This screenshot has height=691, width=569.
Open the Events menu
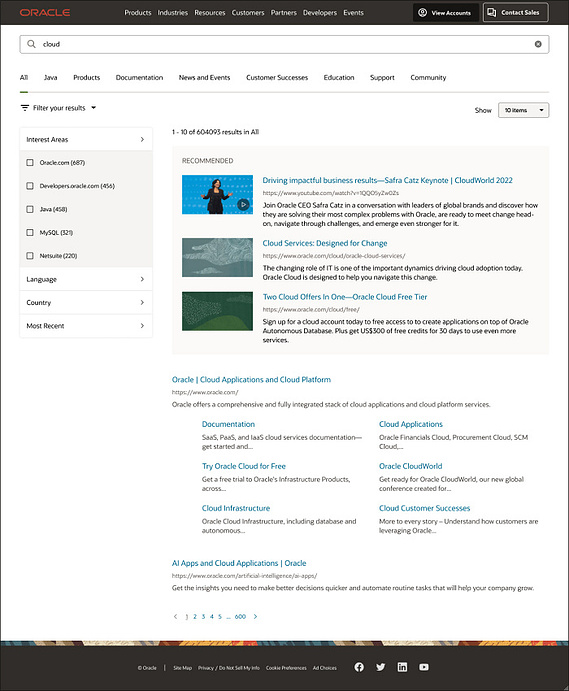point(353,13)
